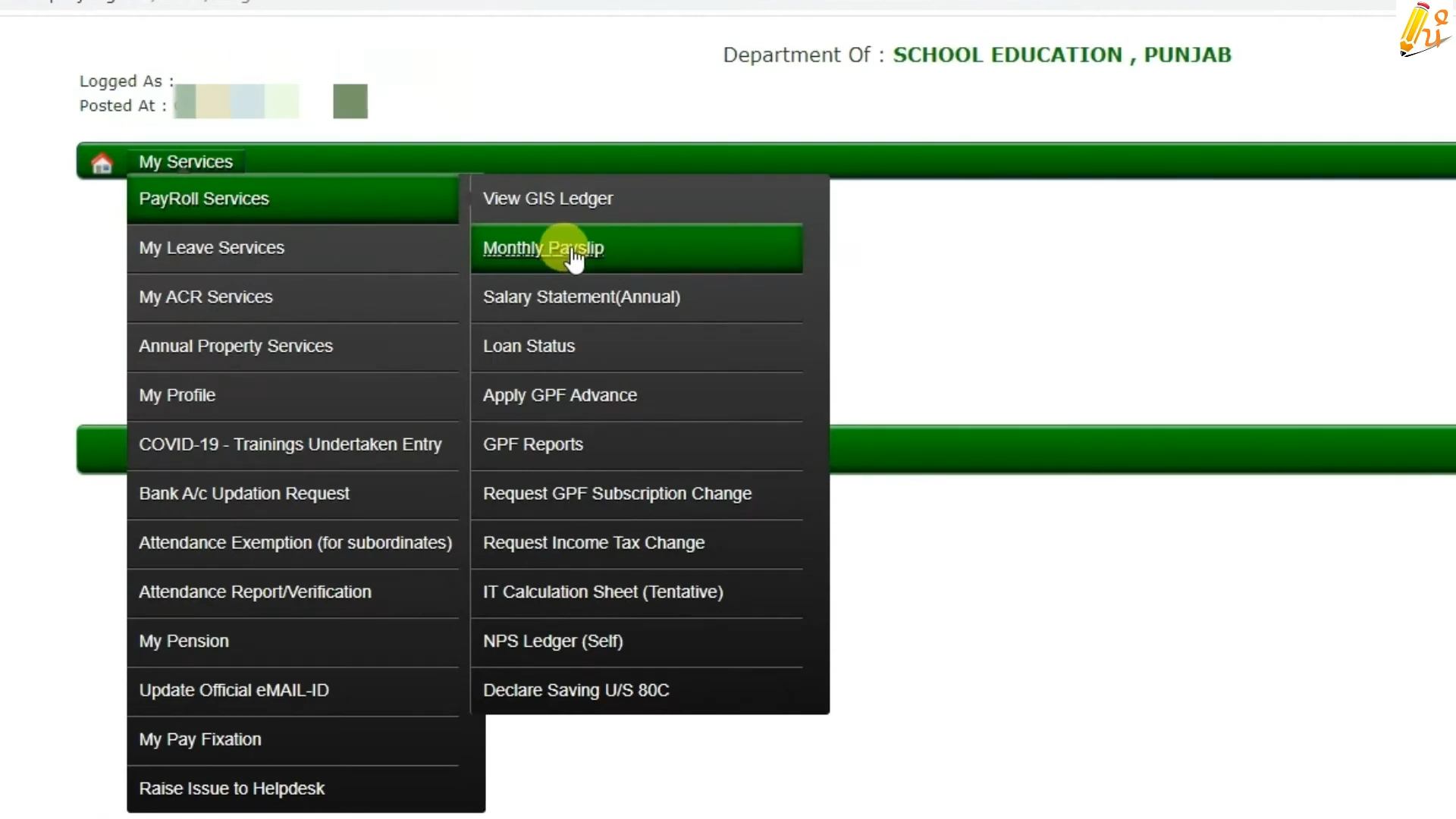This screenshot has width=1456, height=819.
Task: Click Request Income Tax Change option
Action: coord(594,542)
